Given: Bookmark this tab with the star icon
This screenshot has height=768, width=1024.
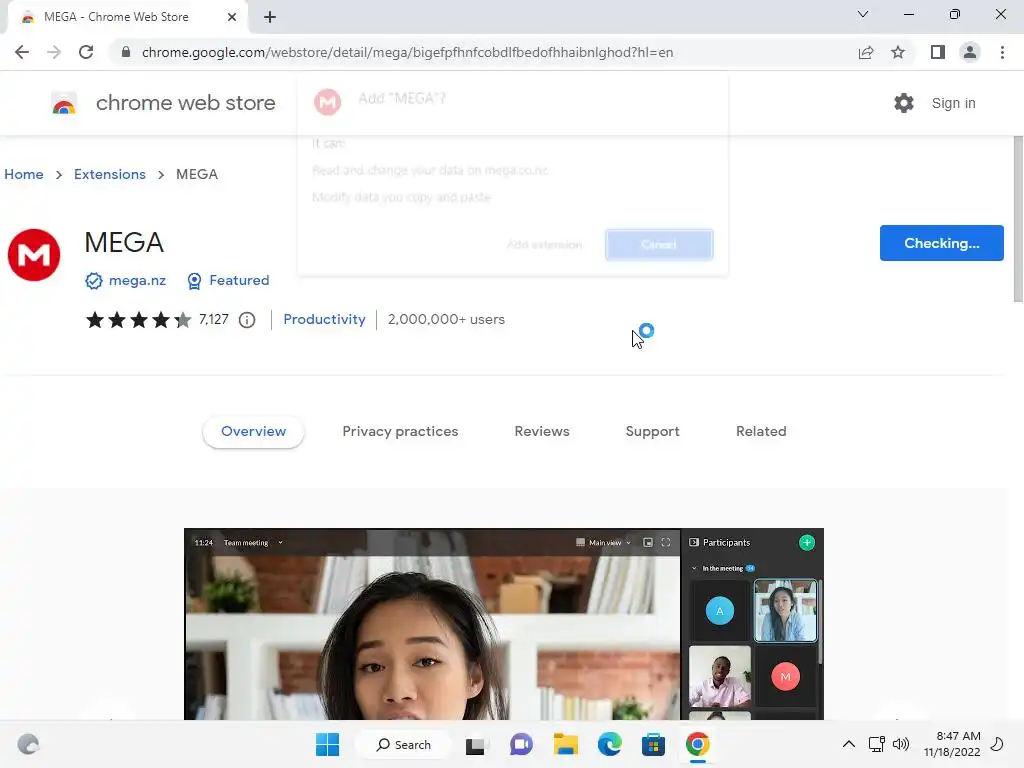Looking at the screenshot, I should [898, 52].
